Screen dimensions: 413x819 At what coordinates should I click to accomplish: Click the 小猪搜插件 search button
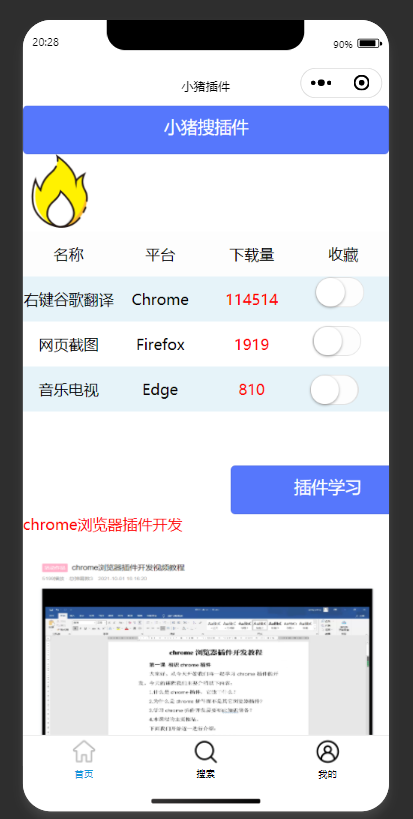pos(206,130)
